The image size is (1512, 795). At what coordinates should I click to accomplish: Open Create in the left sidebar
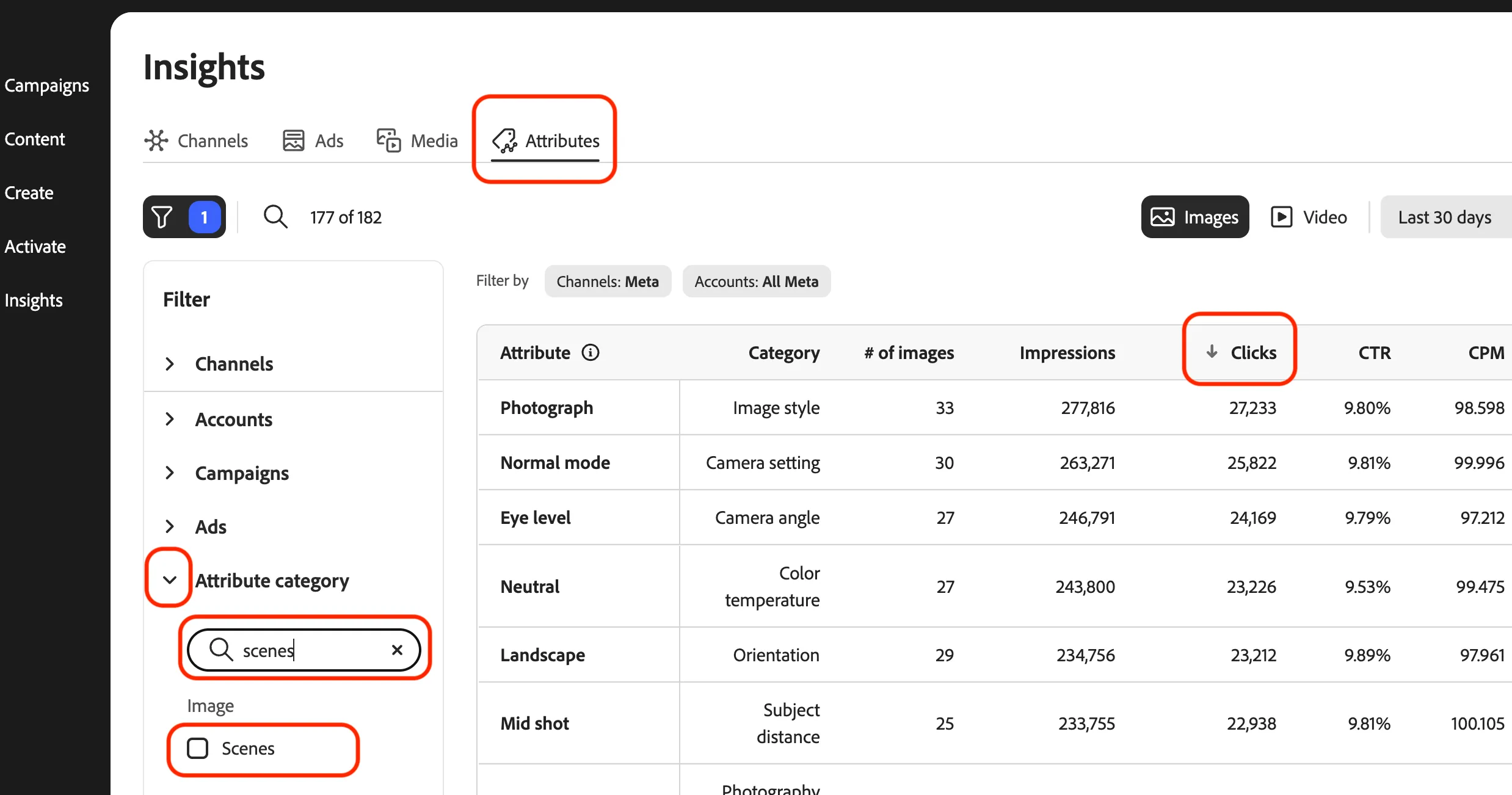(29, 193)
